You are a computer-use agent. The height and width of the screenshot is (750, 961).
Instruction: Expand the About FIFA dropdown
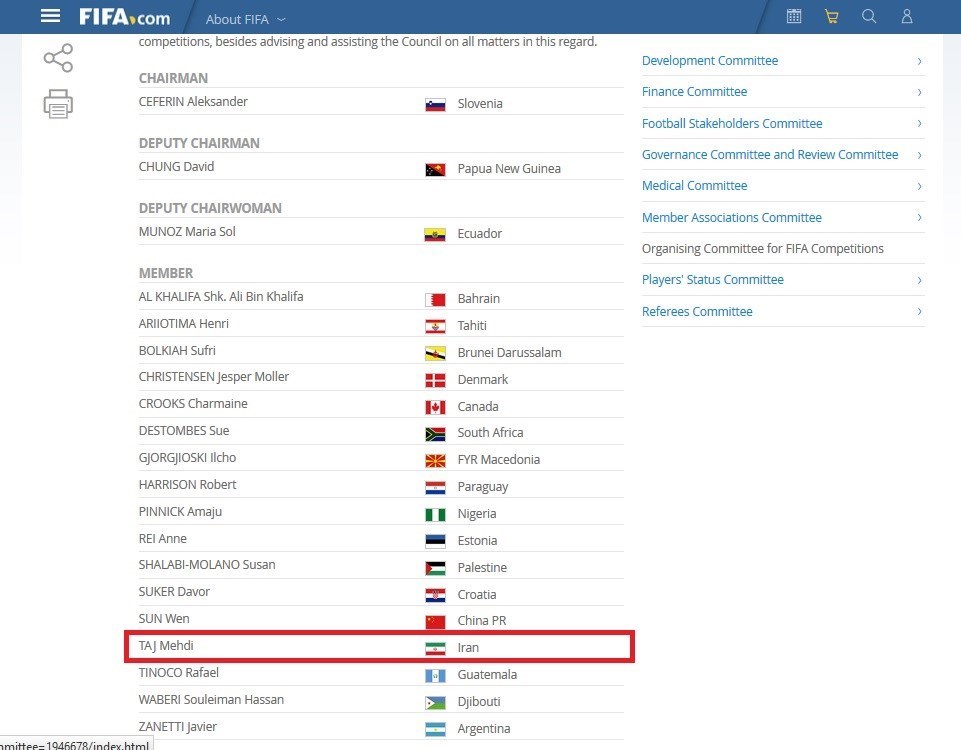246,19
